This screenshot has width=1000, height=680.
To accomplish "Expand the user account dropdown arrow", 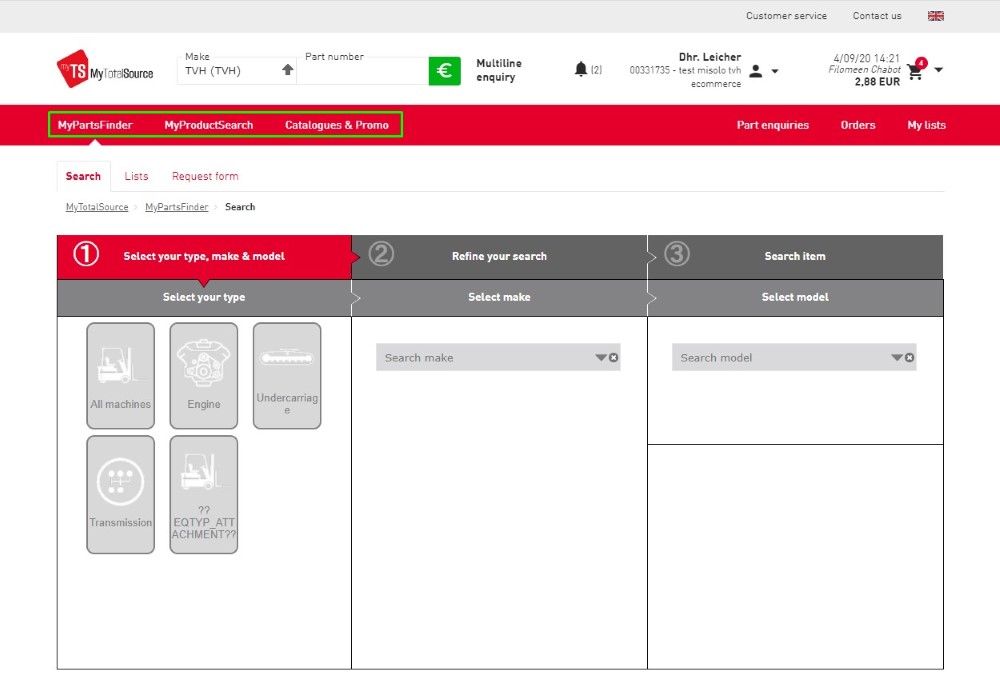I will pos(775,71).
